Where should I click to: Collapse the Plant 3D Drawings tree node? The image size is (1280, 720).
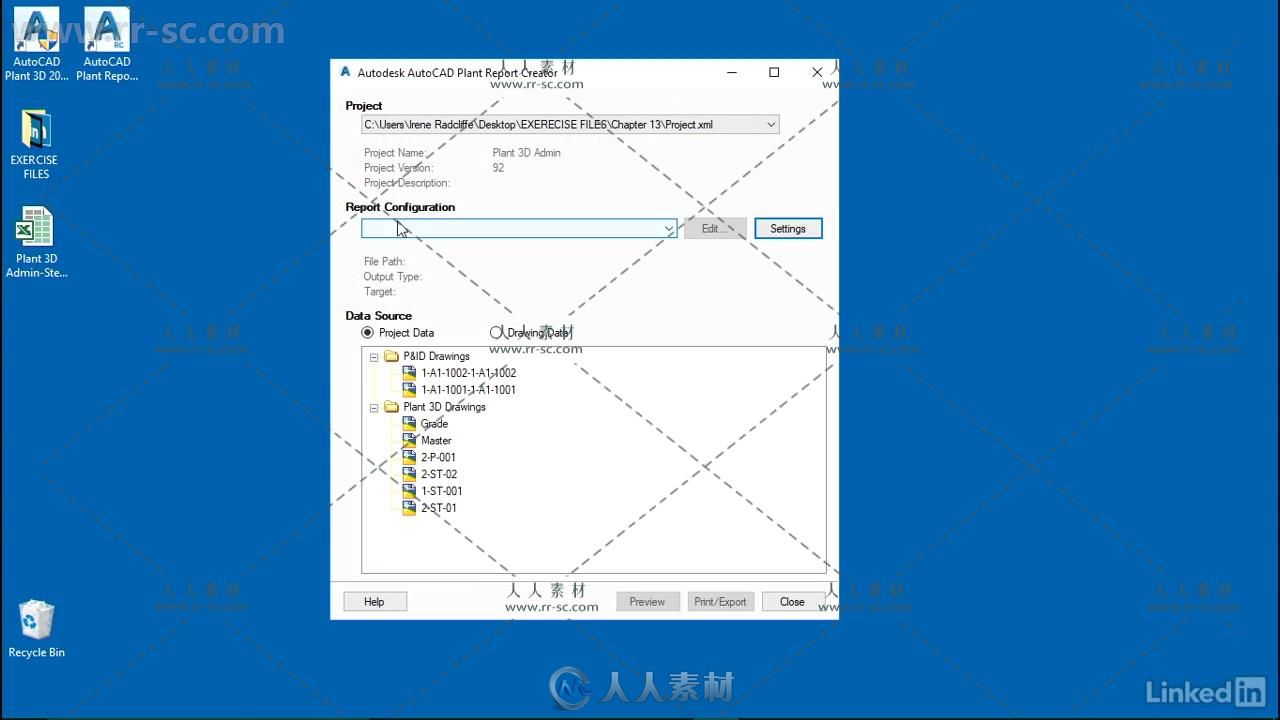[x=374, y=408]
